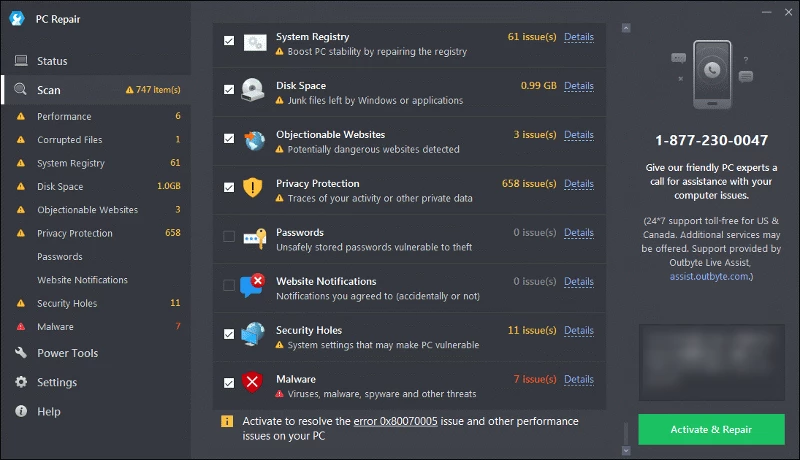Click the Help info icon
800x460 pixels.
click(x=21, y=411)
